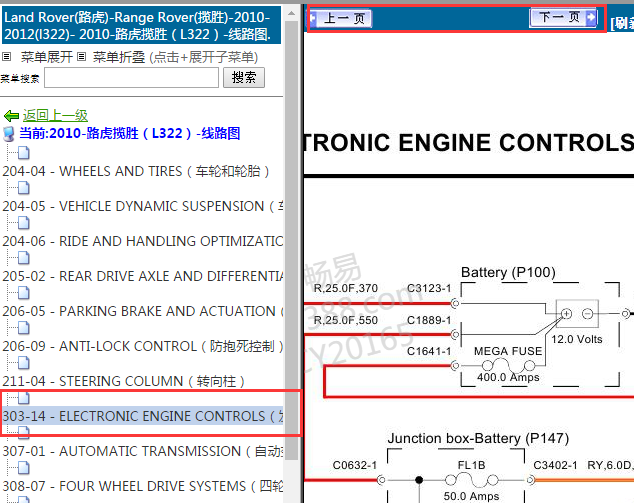The image size is (634, 503).
Task: Click Junction box-Battery (P147) label
Action: (478, 438)
